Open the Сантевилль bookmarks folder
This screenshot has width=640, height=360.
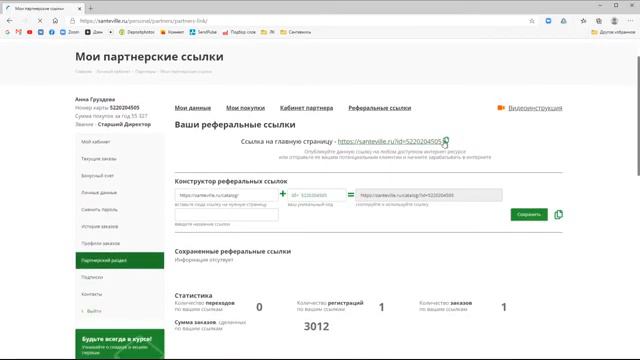pyautogui.click(x=296, y=32)
